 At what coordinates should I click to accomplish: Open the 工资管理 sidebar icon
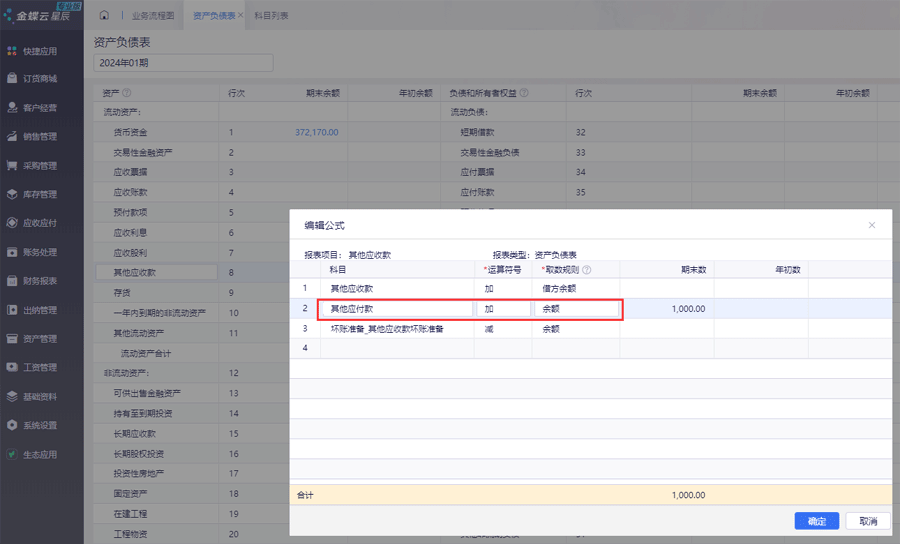(12, 367)
